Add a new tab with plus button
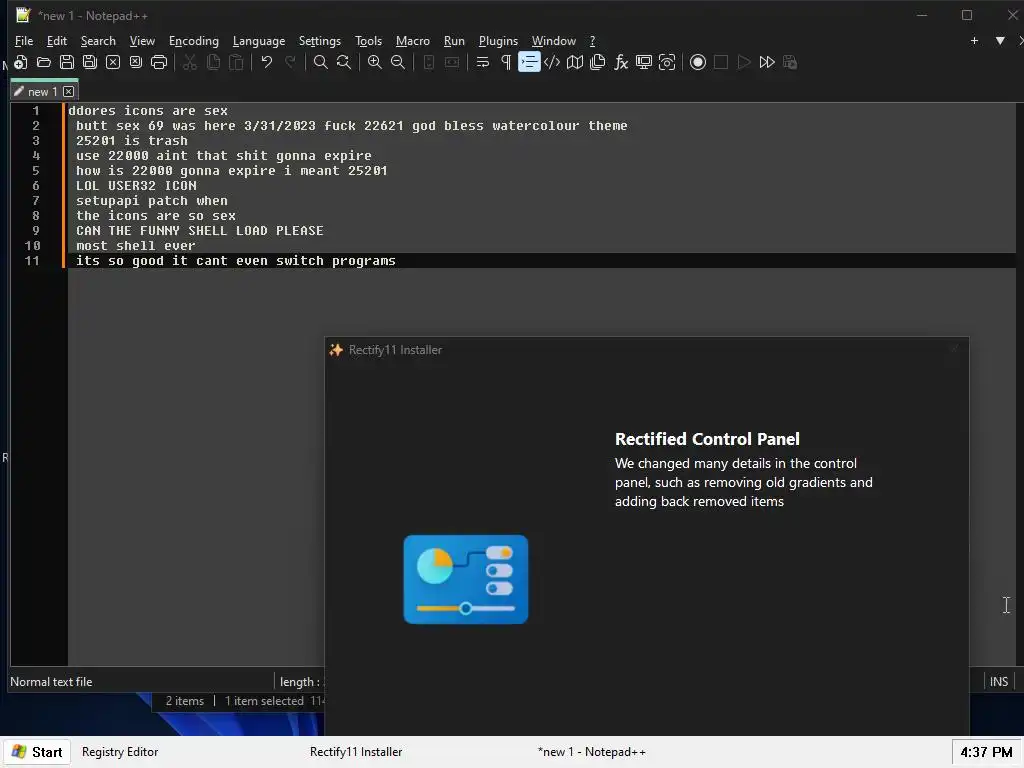This screenshot has height=768, width=1024. click(x=974, y=40)
